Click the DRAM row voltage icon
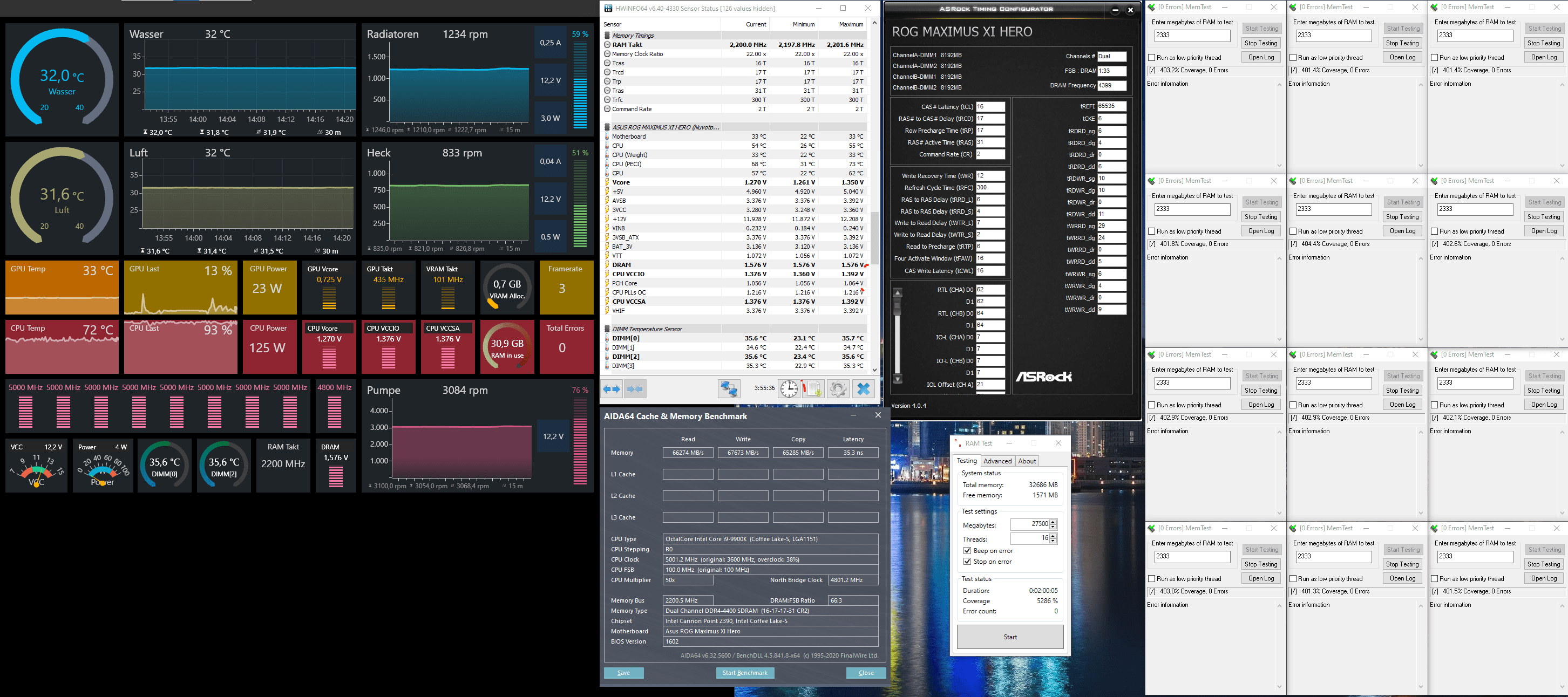The width and height of the screenshot is (1568, 697). [x=607, y=264]
